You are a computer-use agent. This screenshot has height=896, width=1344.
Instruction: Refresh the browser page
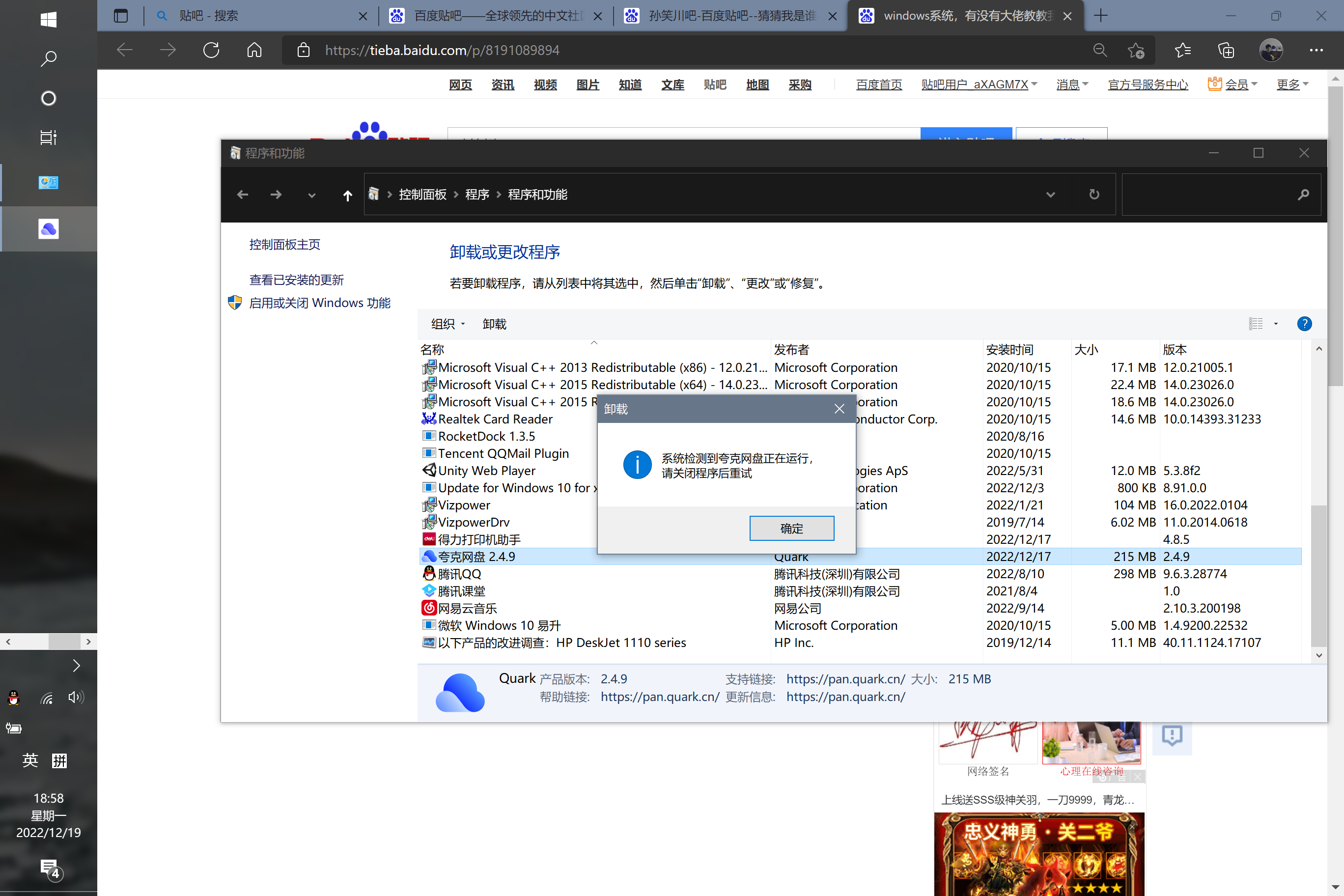click(x=211, y=50)
